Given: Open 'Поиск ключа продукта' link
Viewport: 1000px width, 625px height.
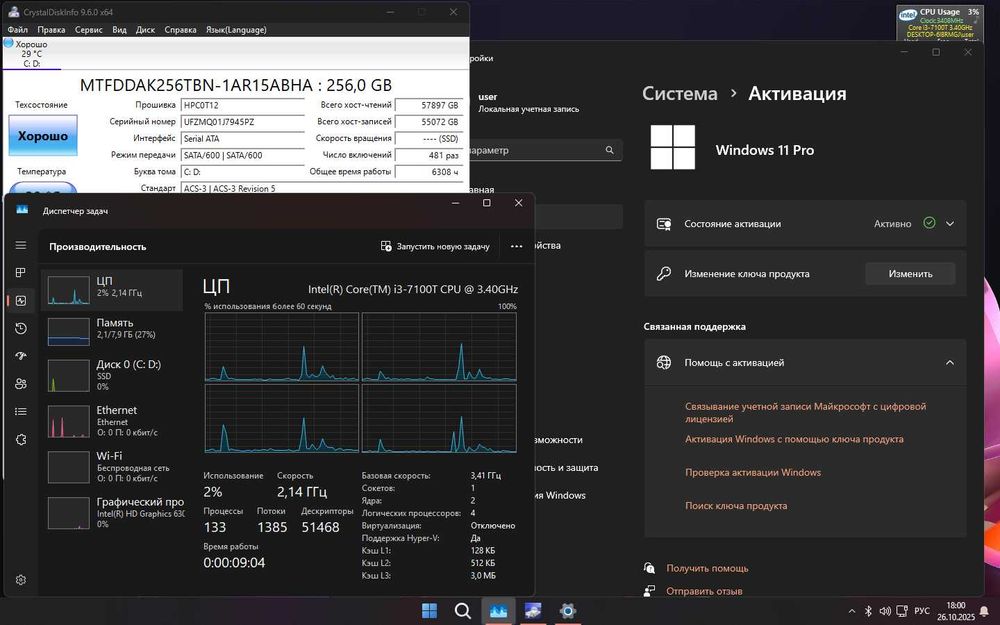Looking at the screenshot, I should pos(736,506).
